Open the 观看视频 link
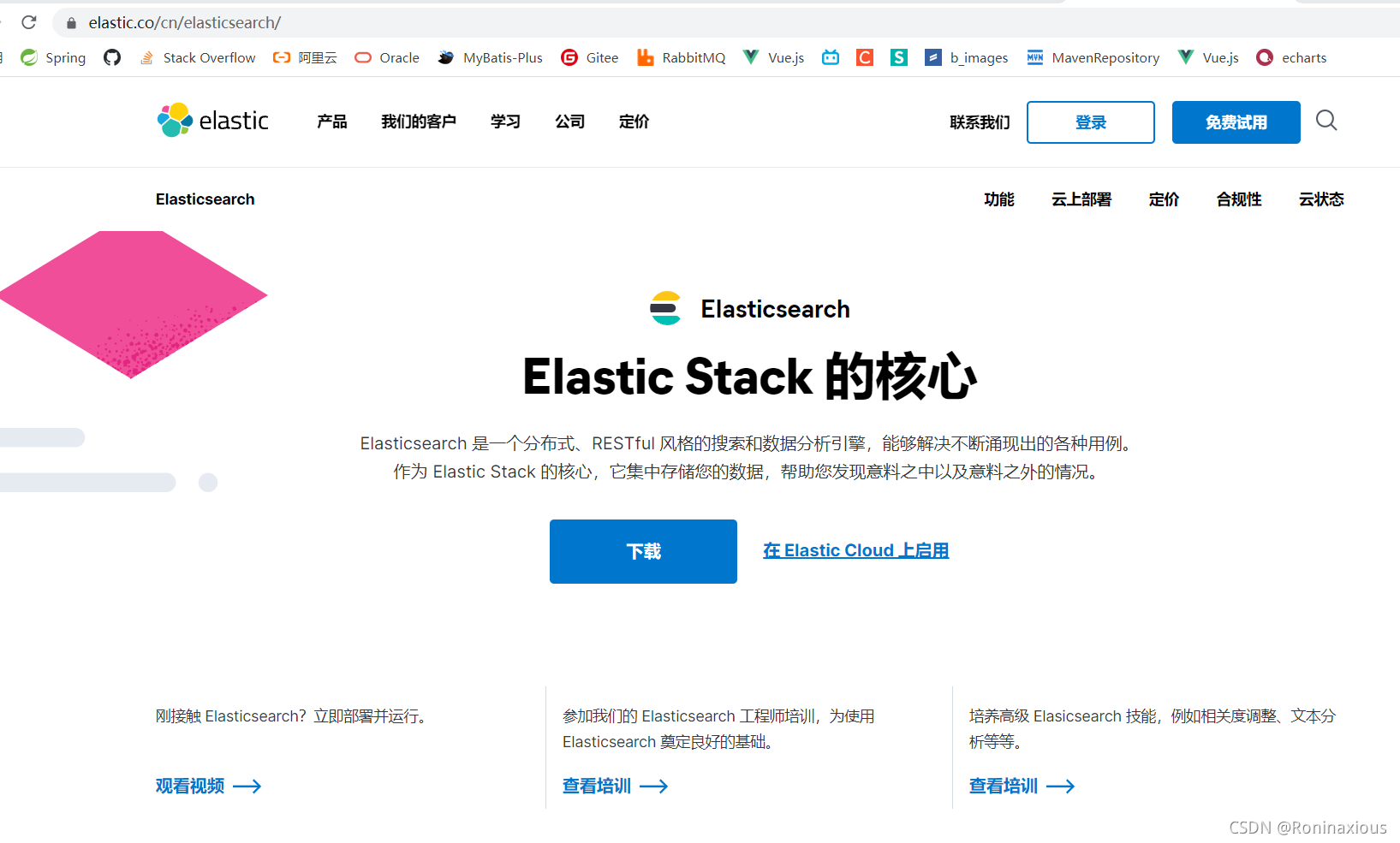Viewport: 1400px width, 843px height. [x=190, y=786]
